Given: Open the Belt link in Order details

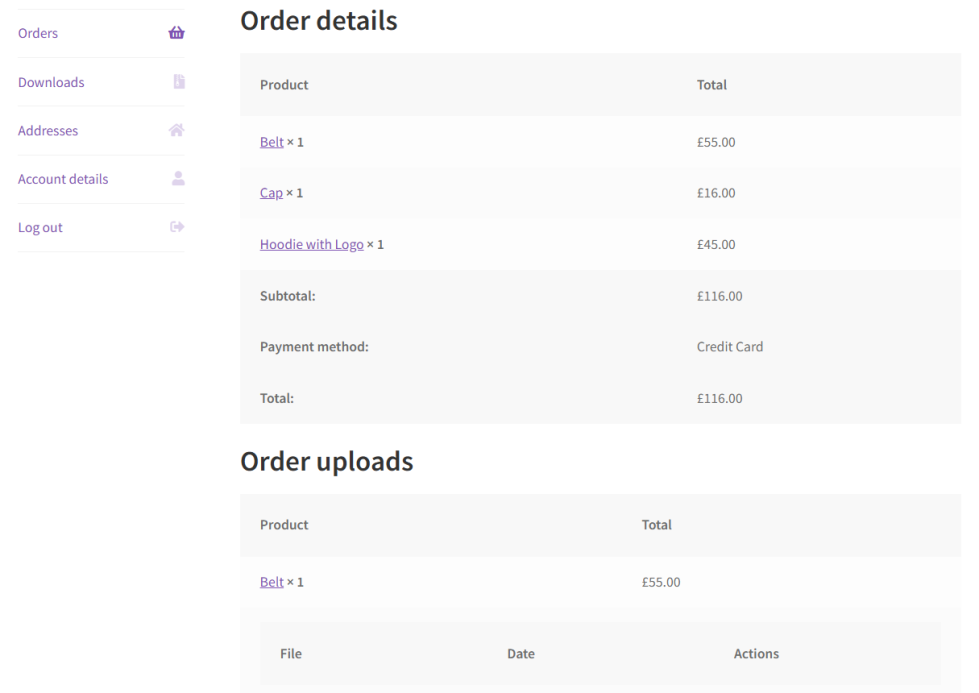Looking at the screenshot, I should pyautogui.click(x=271, y=142).
